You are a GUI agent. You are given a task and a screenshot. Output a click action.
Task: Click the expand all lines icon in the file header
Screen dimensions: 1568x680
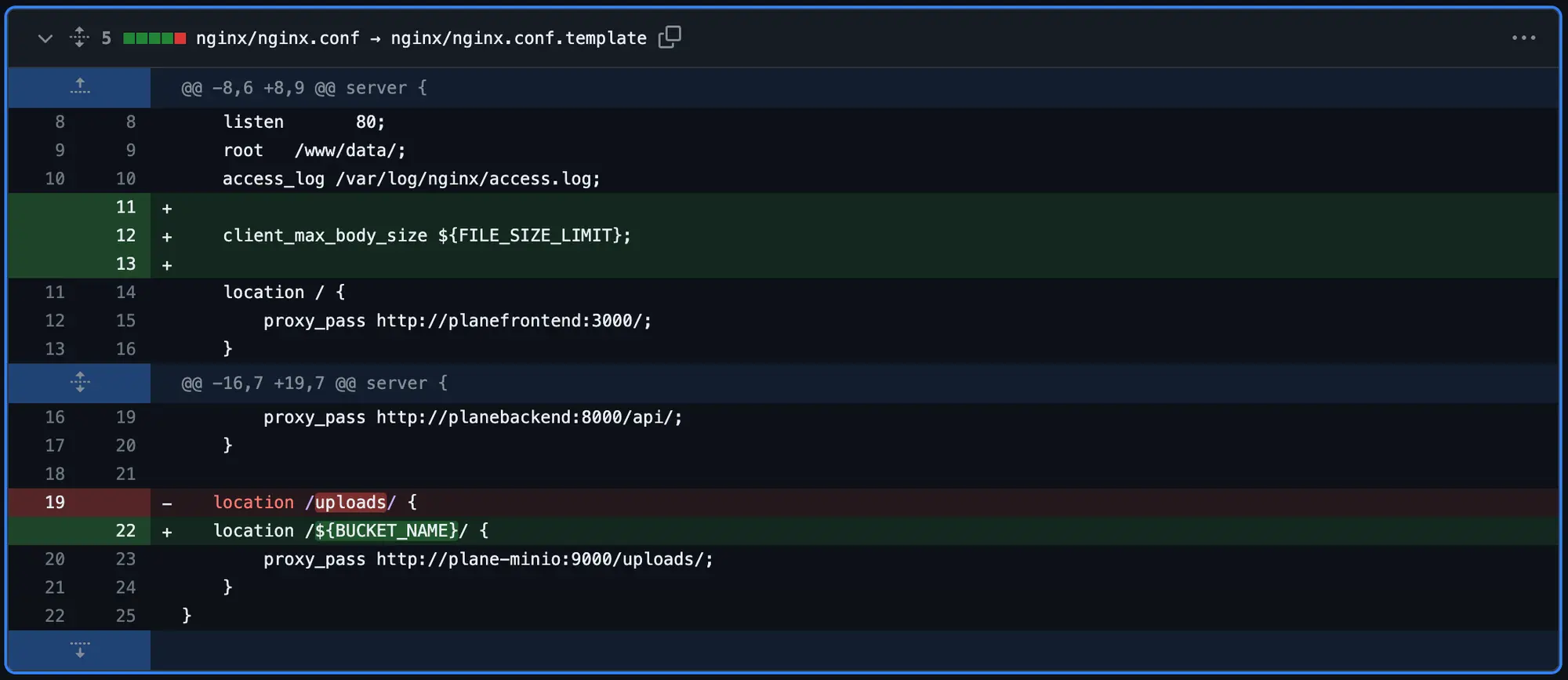[x=79, y=38]
